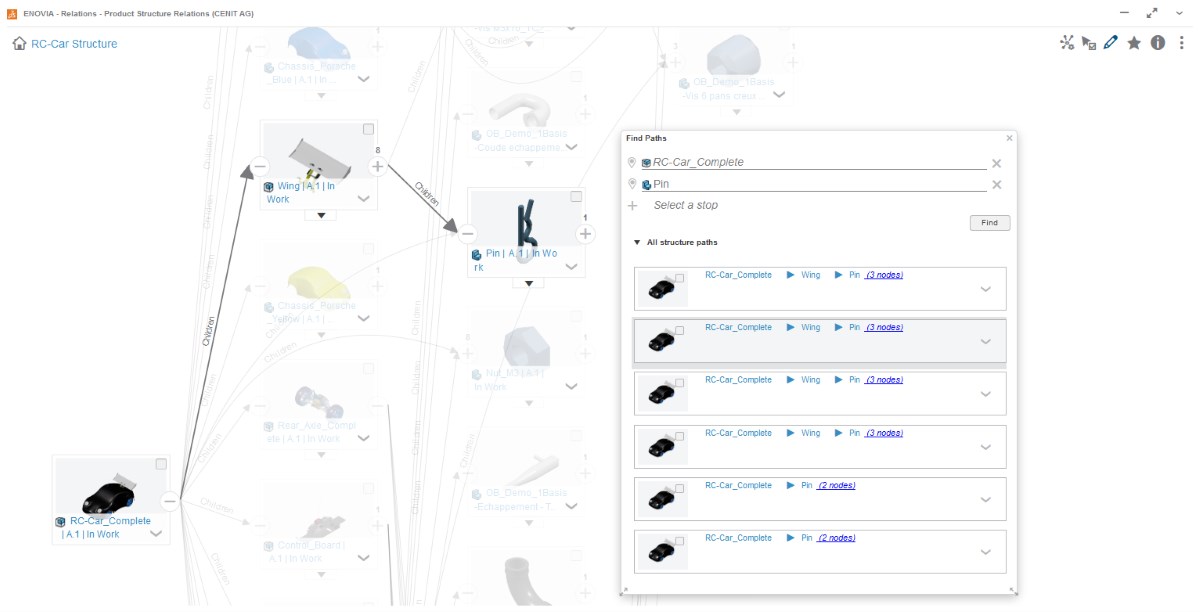Expand the last path row's chevron
This screenshot has width=1200, height=612.
pyautogui.click(x=985, y=552)
